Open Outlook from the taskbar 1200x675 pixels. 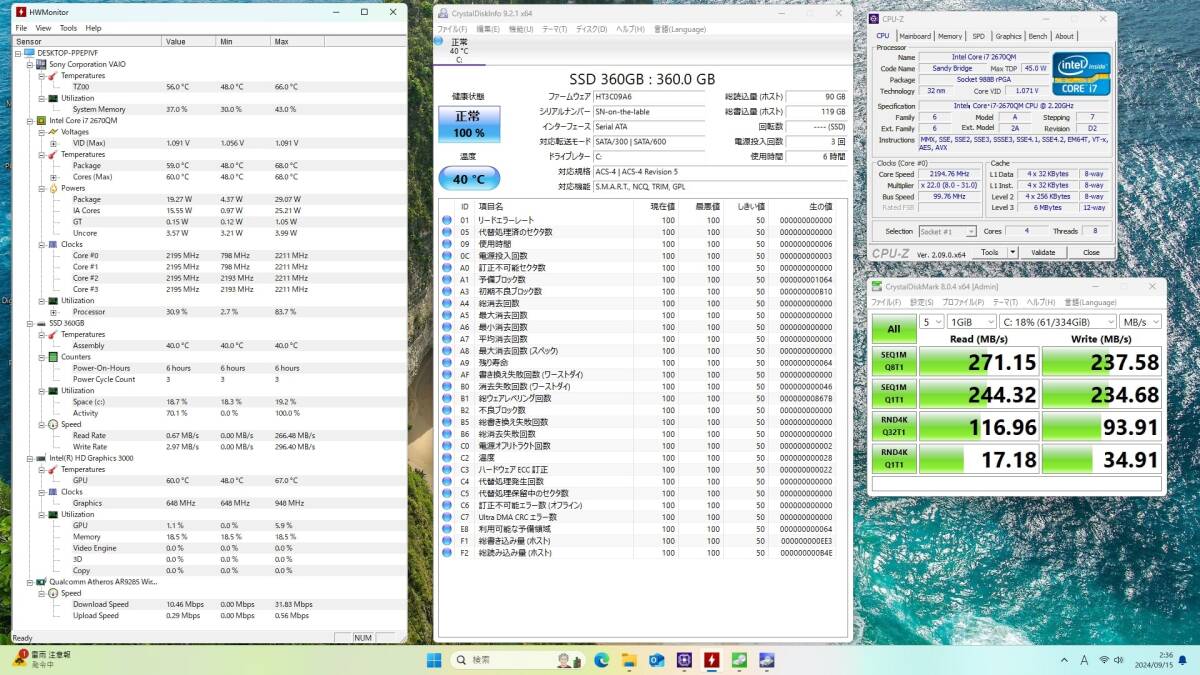click(x=657, y=660)
